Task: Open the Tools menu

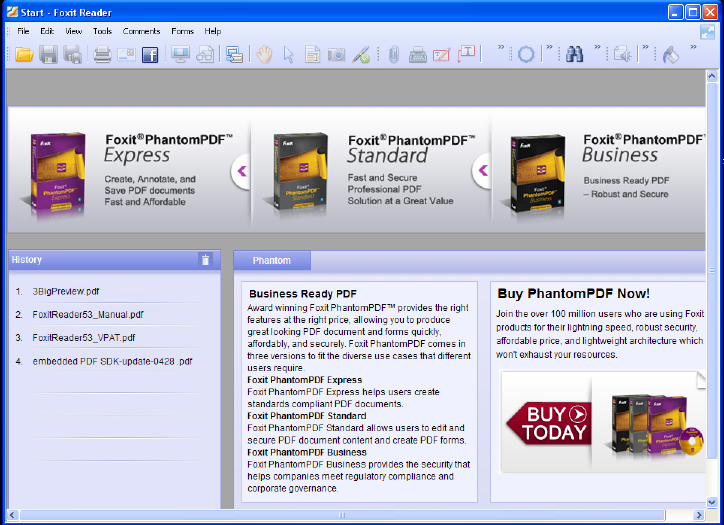Action: click(x=102, y=31)
